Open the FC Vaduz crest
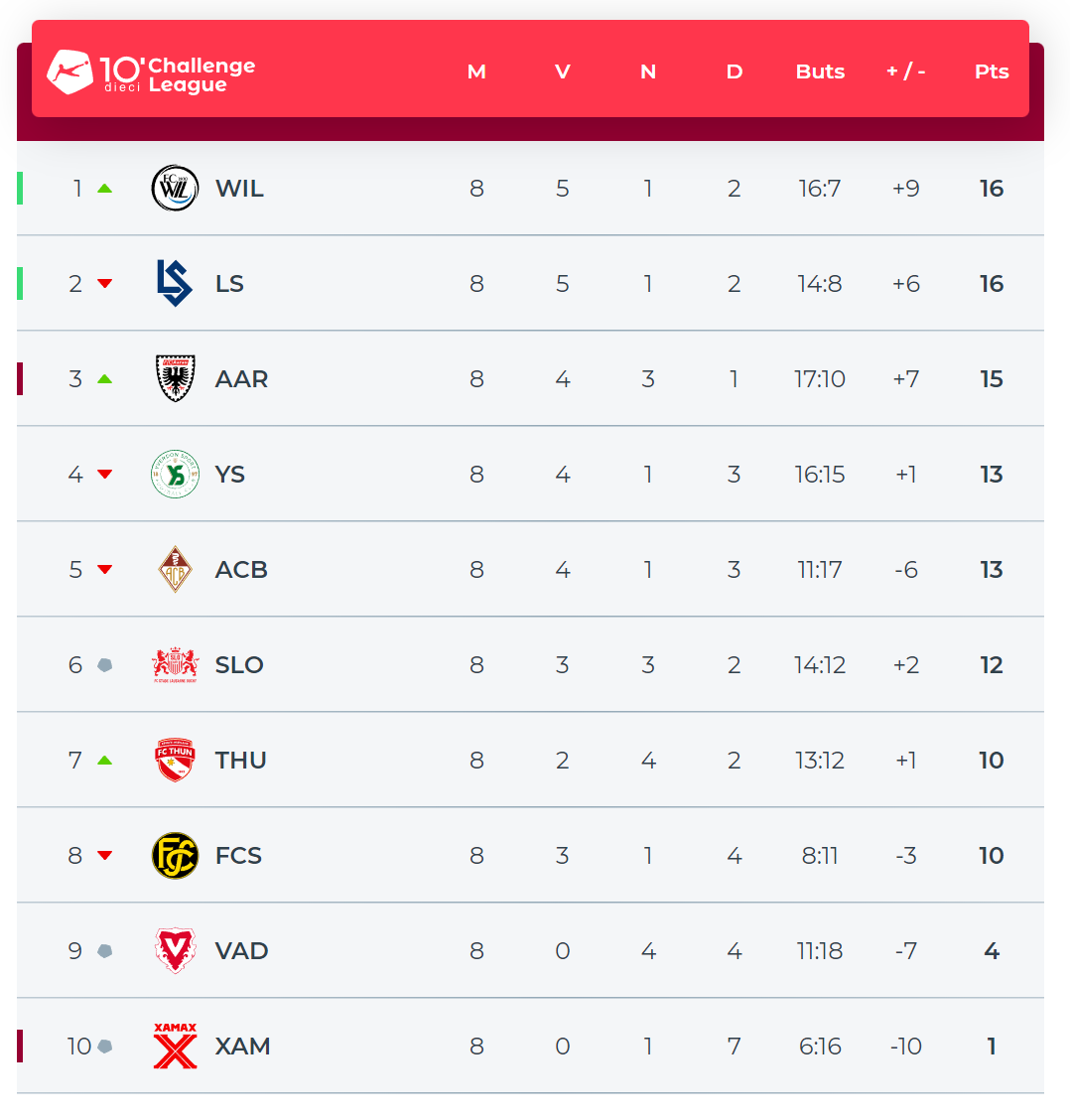1070x1120 pixels. [x=175, y=951]
